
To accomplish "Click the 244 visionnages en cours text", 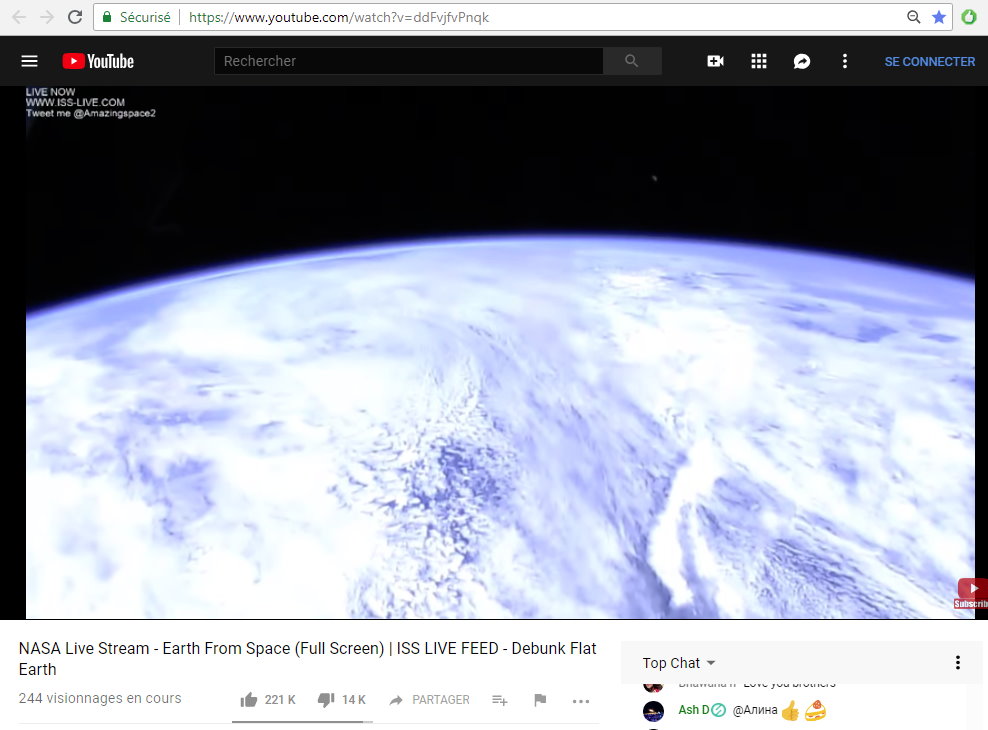I will [100, 698].
